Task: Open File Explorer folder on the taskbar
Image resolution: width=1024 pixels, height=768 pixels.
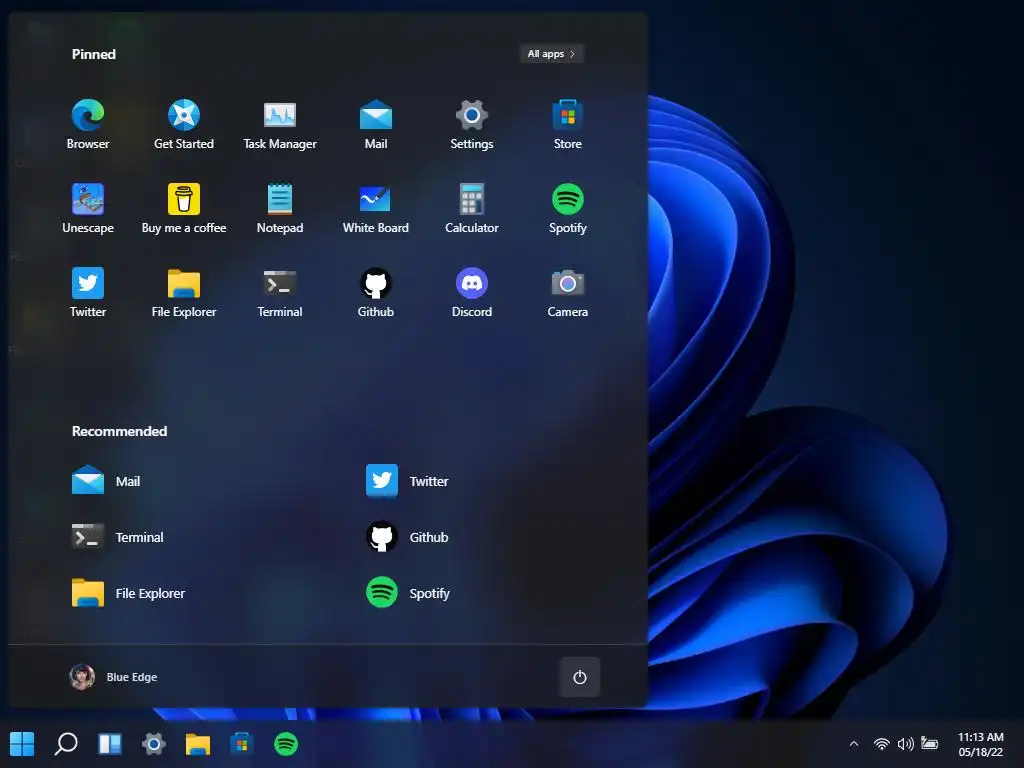Action: point(197,744)
